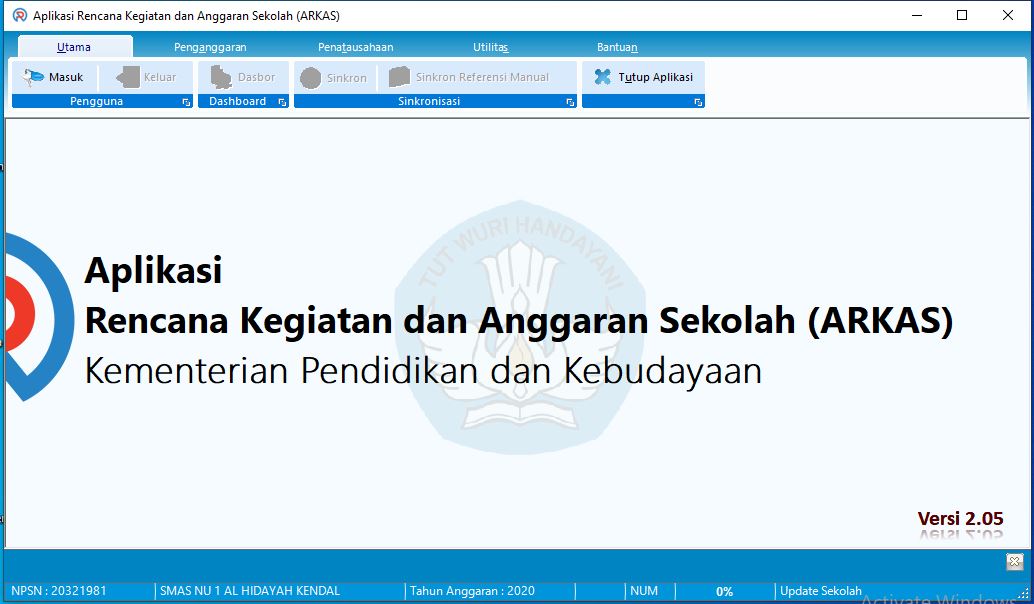Click the small close icon above the status bar
The image size is (1034, 604).
point(1014,562)
